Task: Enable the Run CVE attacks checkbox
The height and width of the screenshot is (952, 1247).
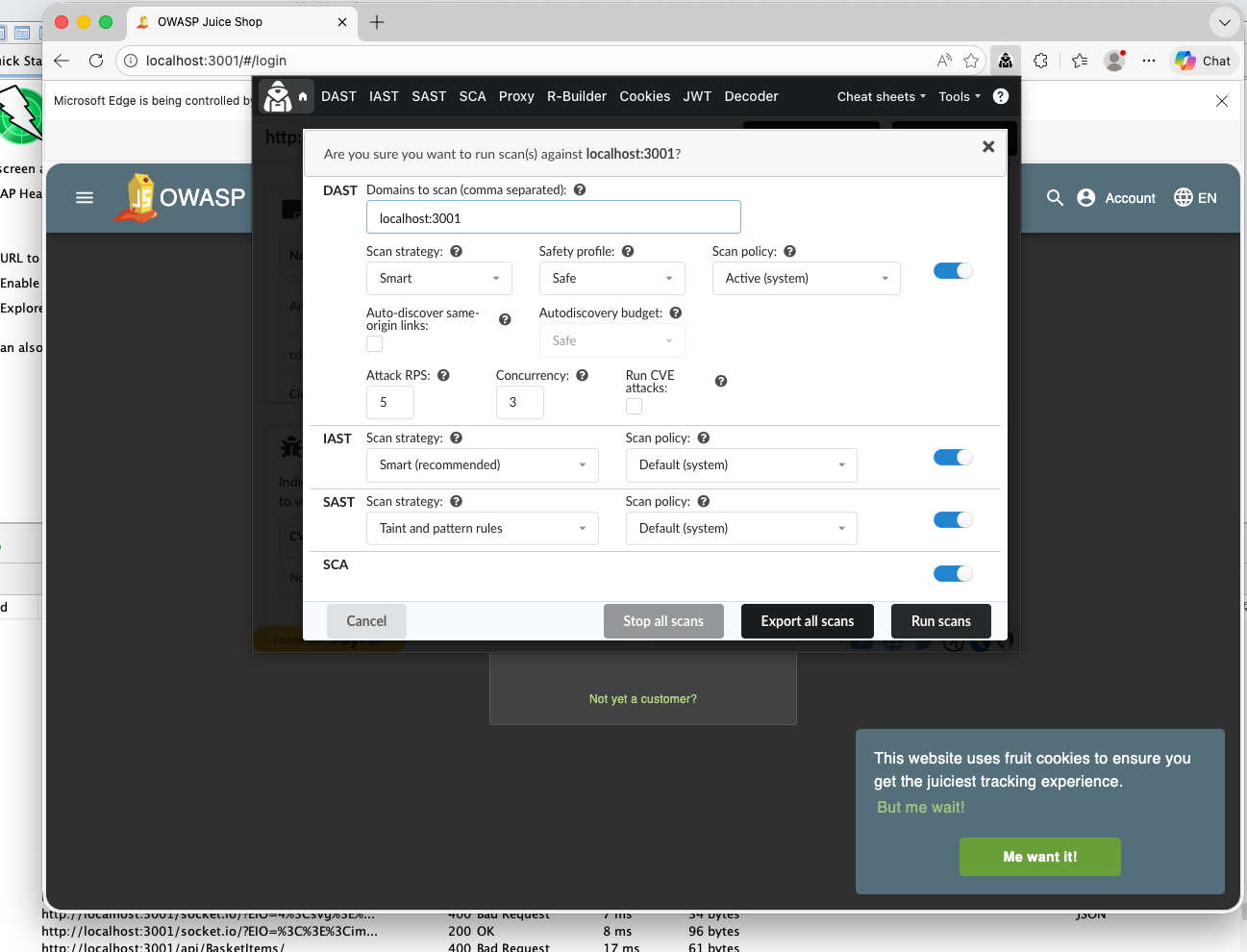Action: click(x=634, y=406)
